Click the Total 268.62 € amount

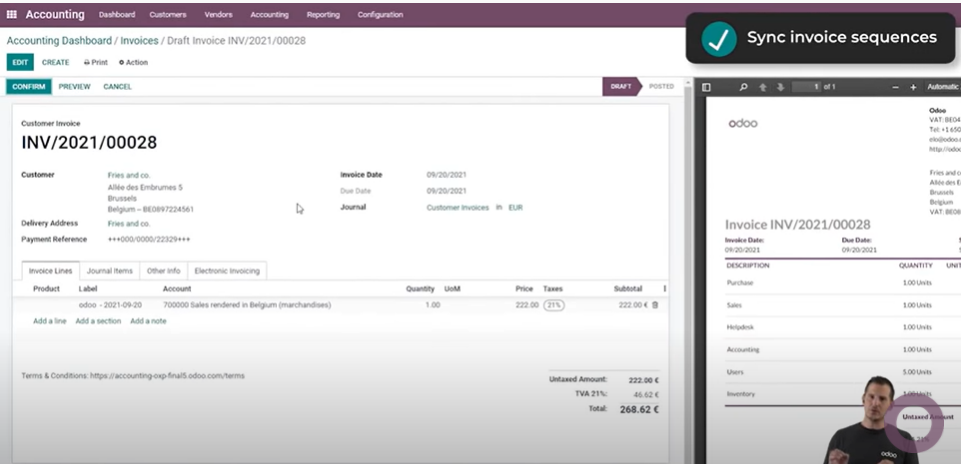click(639, 409)
